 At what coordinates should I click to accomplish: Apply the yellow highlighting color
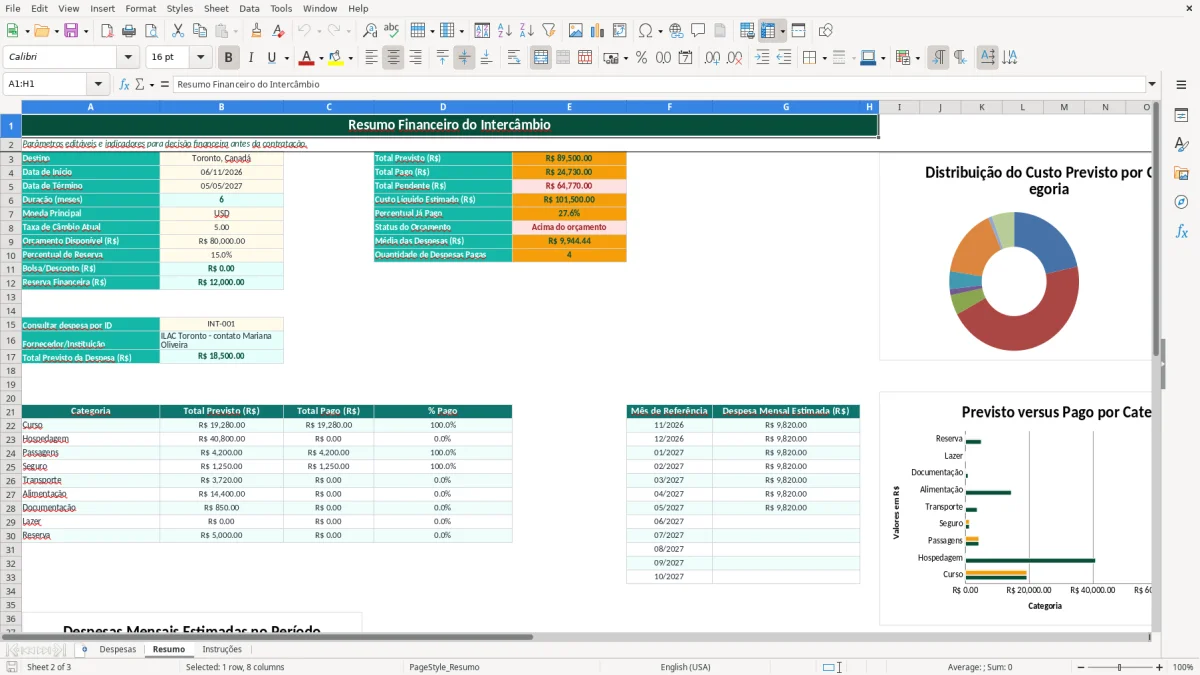(x=336, y=58)
